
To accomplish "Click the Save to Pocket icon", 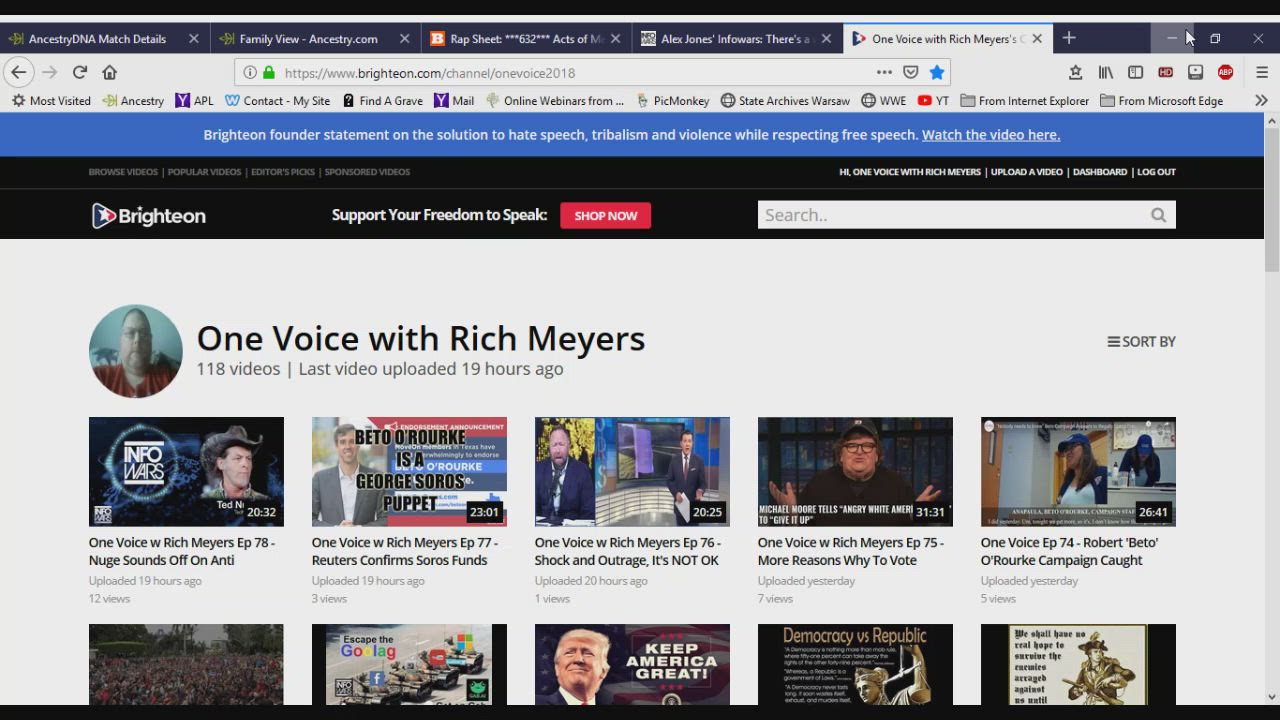I will 910,72.
